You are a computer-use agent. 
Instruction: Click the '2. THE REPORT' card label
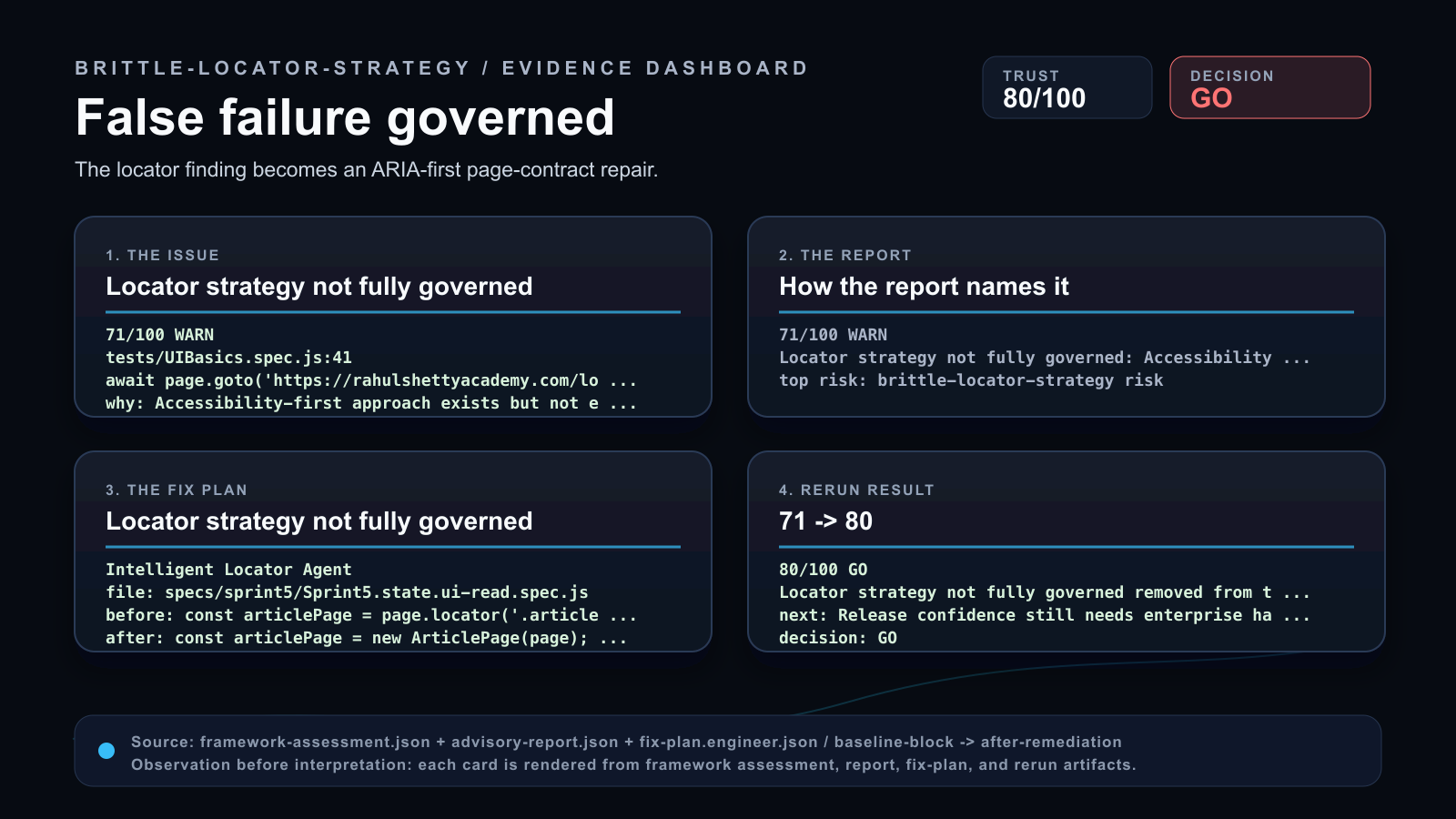click(x=844, y=256)
